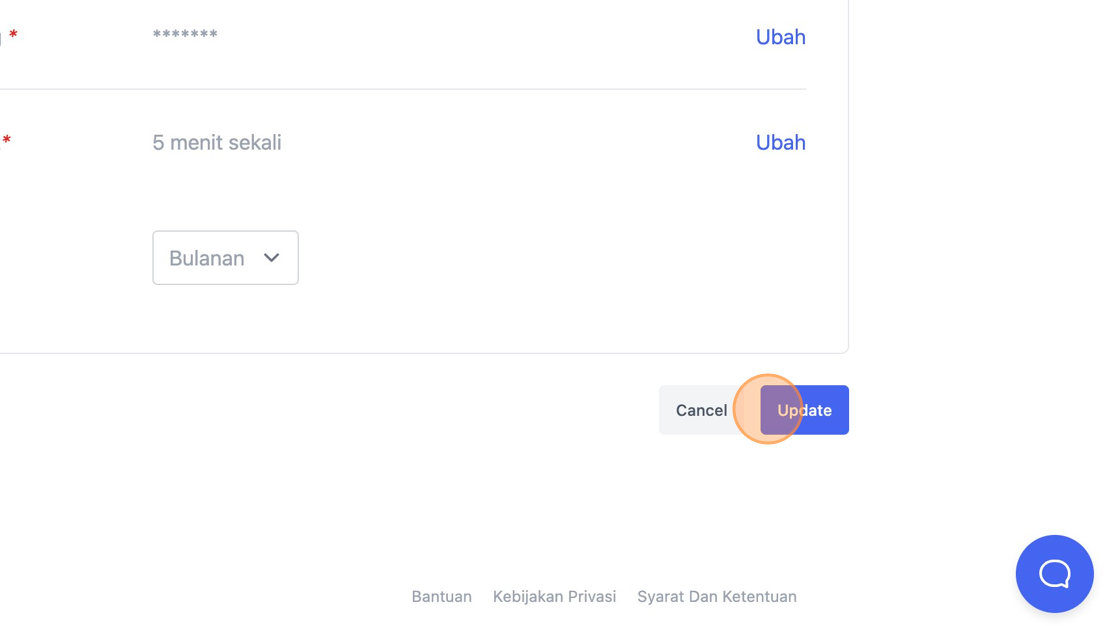Click the blue Update label text
Image resolution: width=1120 pixels, height=626 pixels.
pyautogui.click(x=804, y=410)
